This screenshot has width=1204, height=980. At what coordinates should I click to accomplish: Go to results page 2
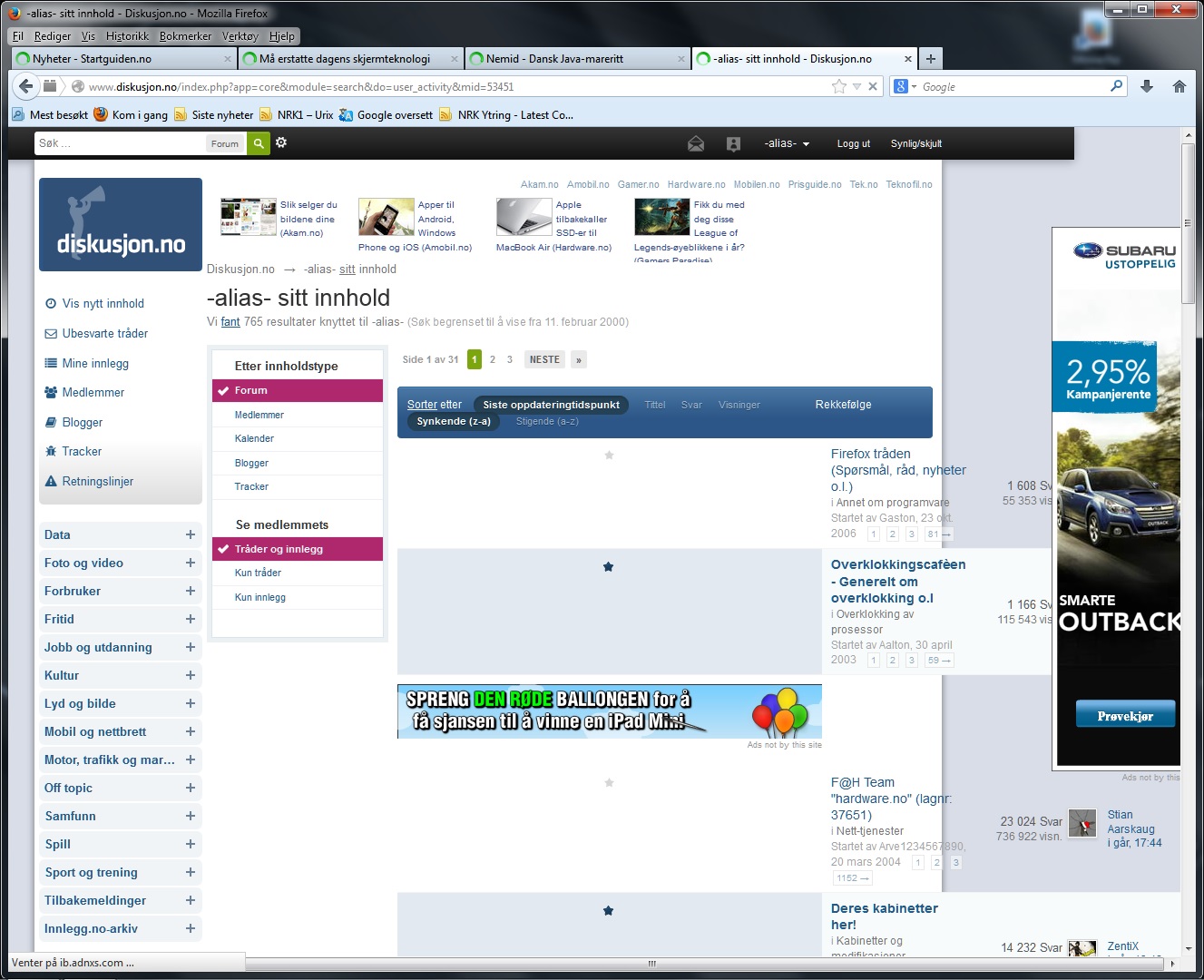[x=493, y=359]
